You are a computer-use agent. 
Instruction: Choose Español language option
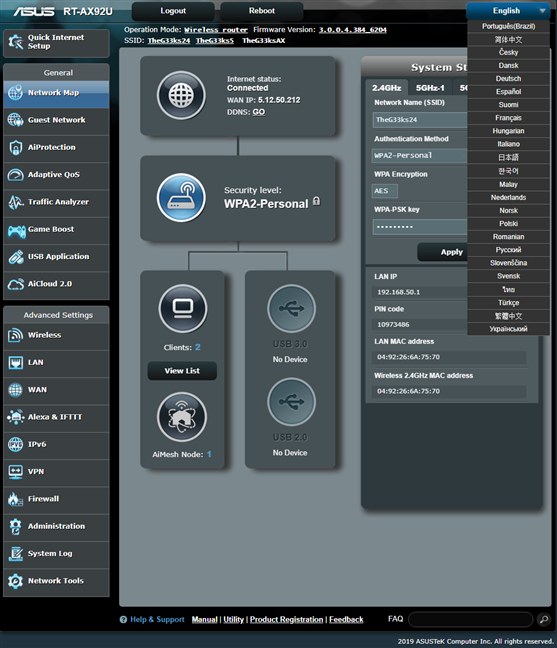click(508, 91)
